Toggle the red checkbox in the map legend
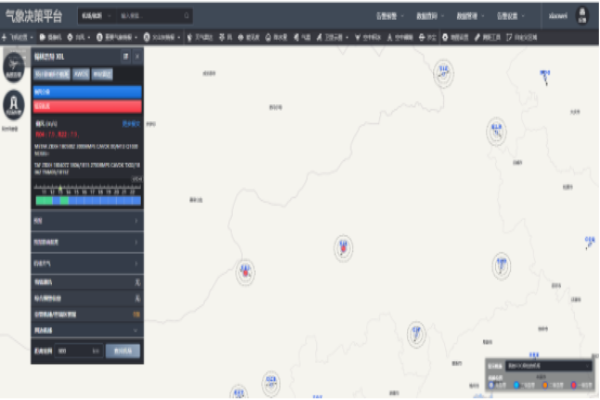600x400 pixels. coord(571,383)
